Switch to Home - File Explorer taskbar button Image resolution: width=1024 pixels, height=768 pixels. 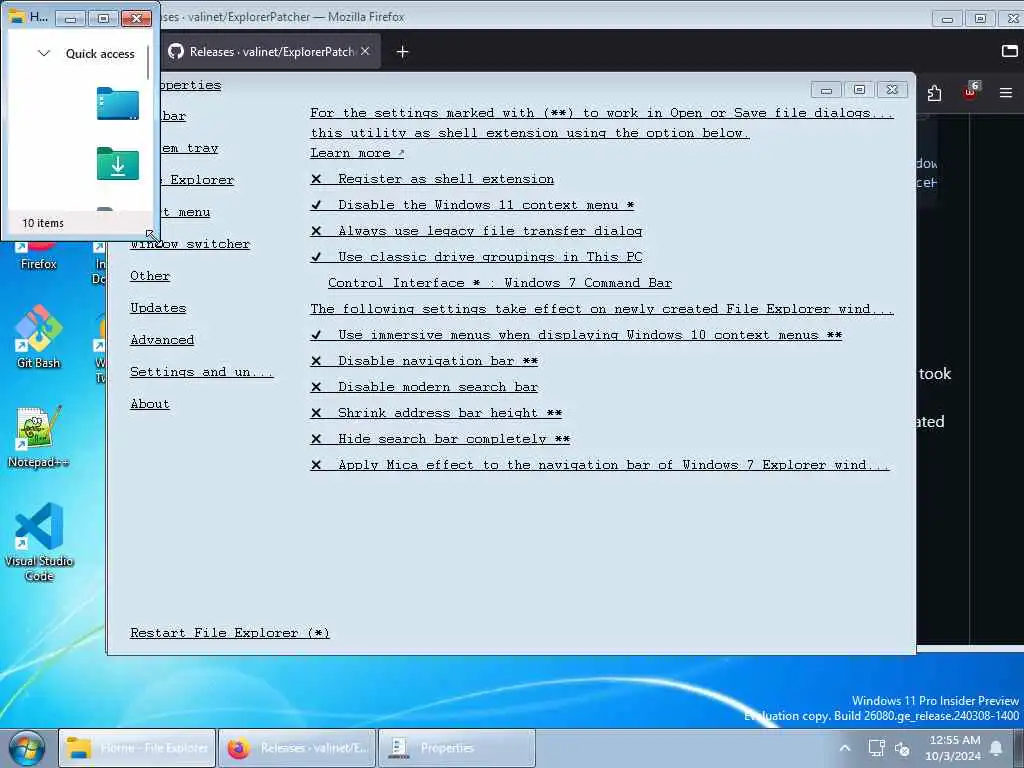(137, 748)
